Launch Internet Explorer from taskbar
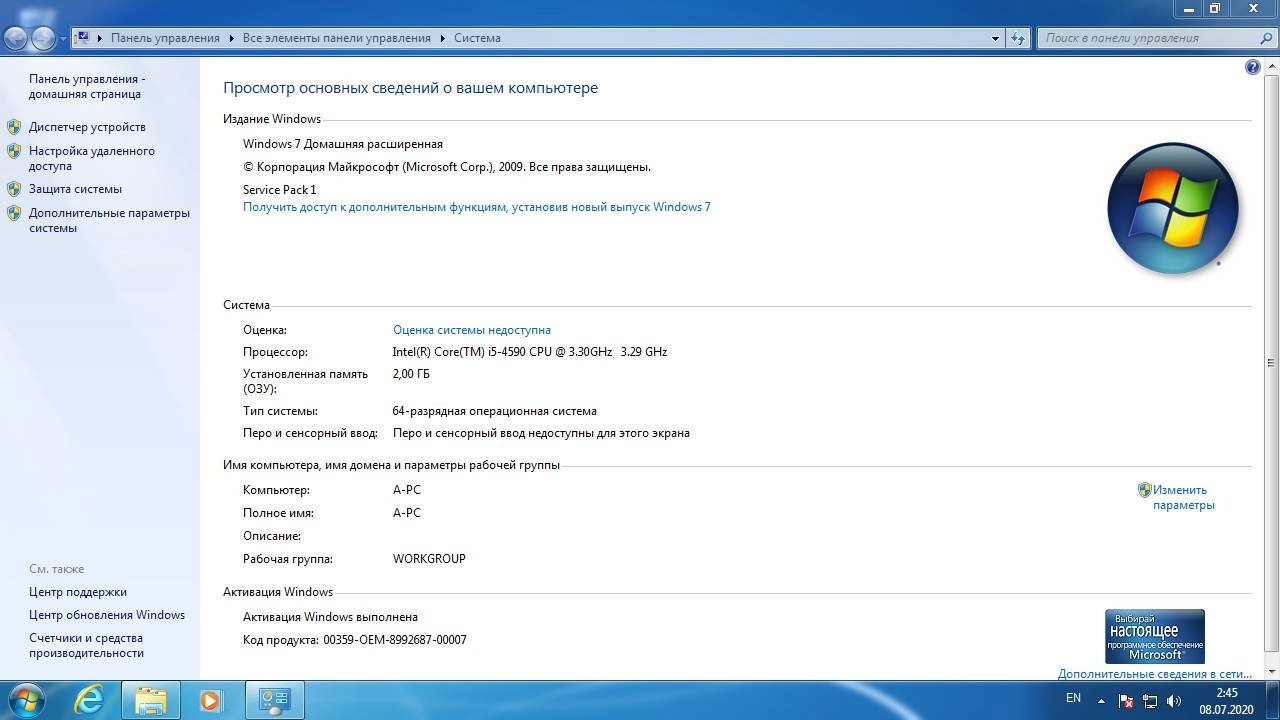1280x720 pixels. point(90,700)
